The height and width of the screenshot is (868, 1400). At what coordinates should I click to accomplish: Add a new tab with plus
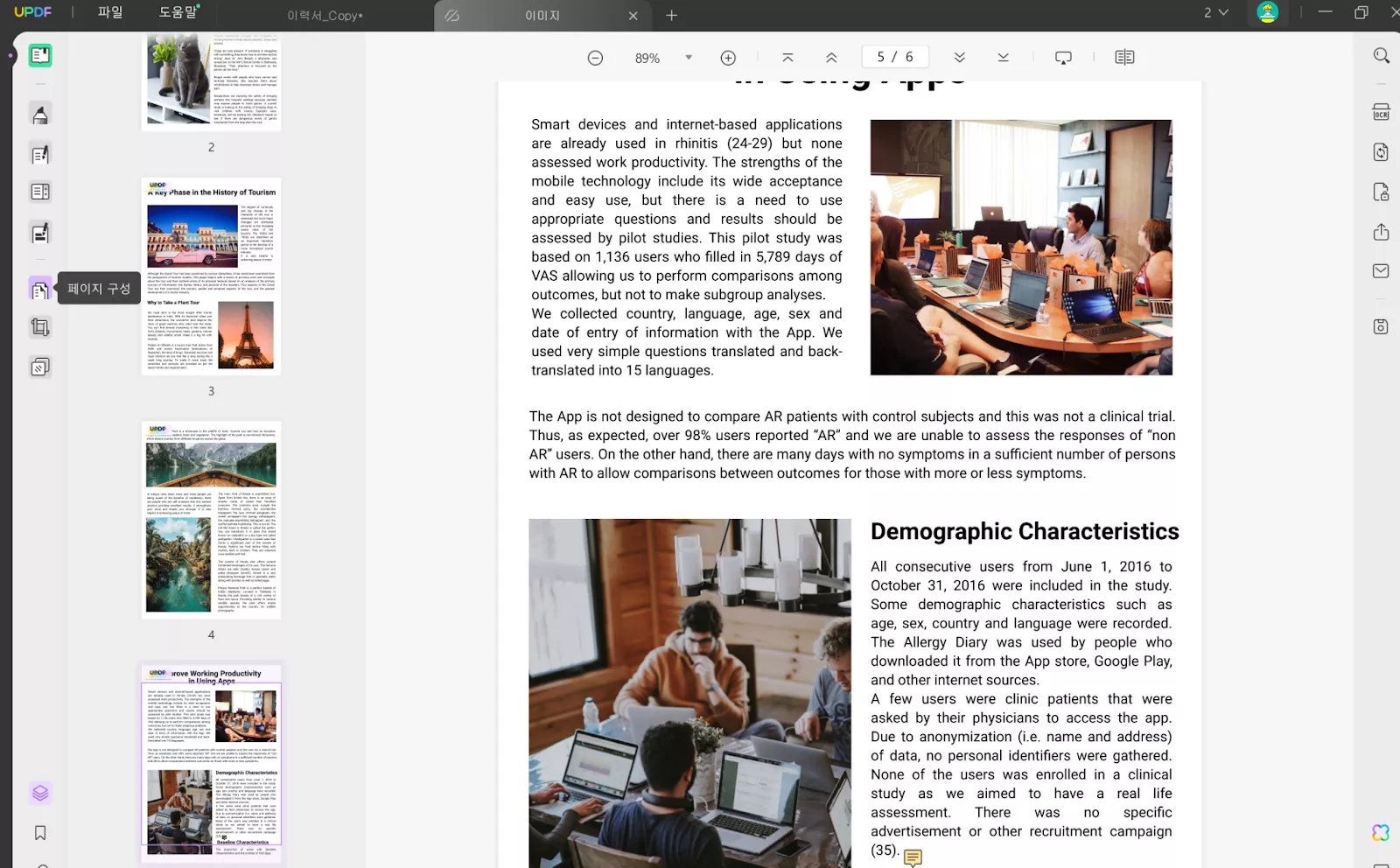point(671,16)
